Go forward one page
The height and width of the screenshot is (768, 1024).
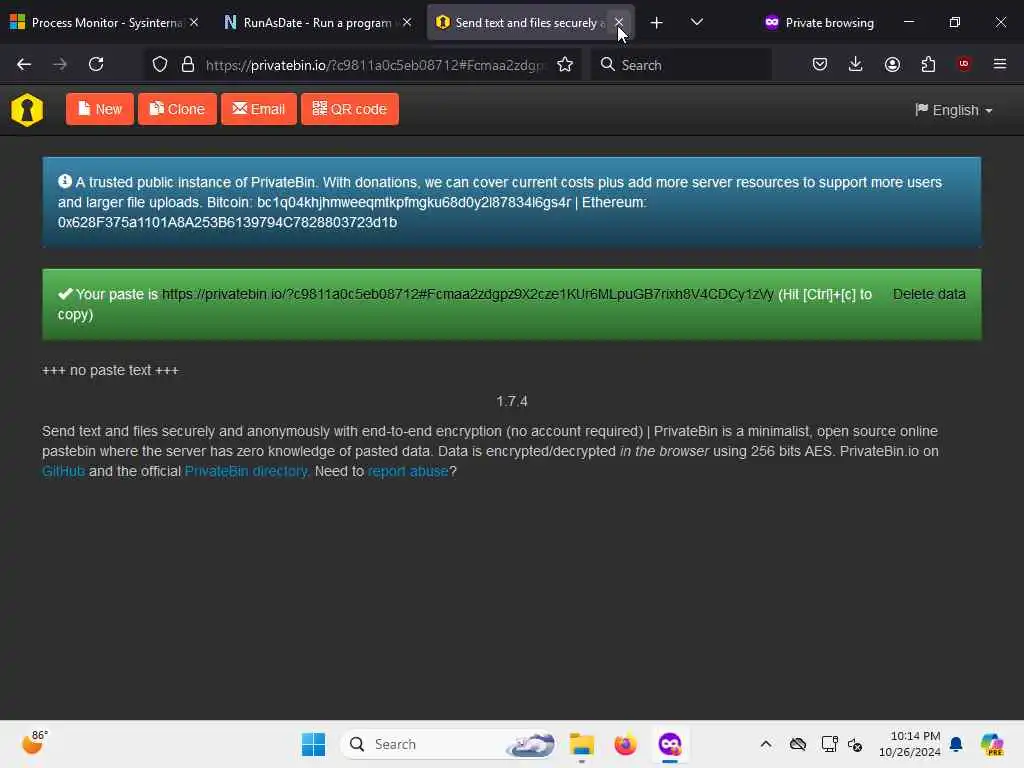(60, 64)
